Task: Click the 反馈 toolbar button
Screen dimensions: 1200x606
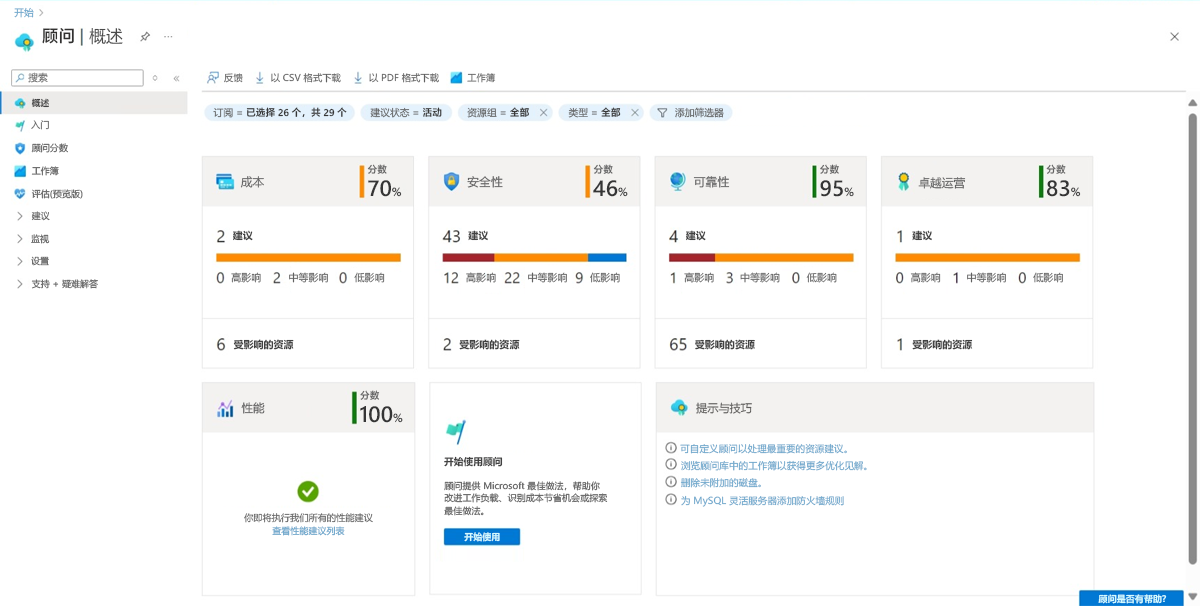Action: point(225,78)
